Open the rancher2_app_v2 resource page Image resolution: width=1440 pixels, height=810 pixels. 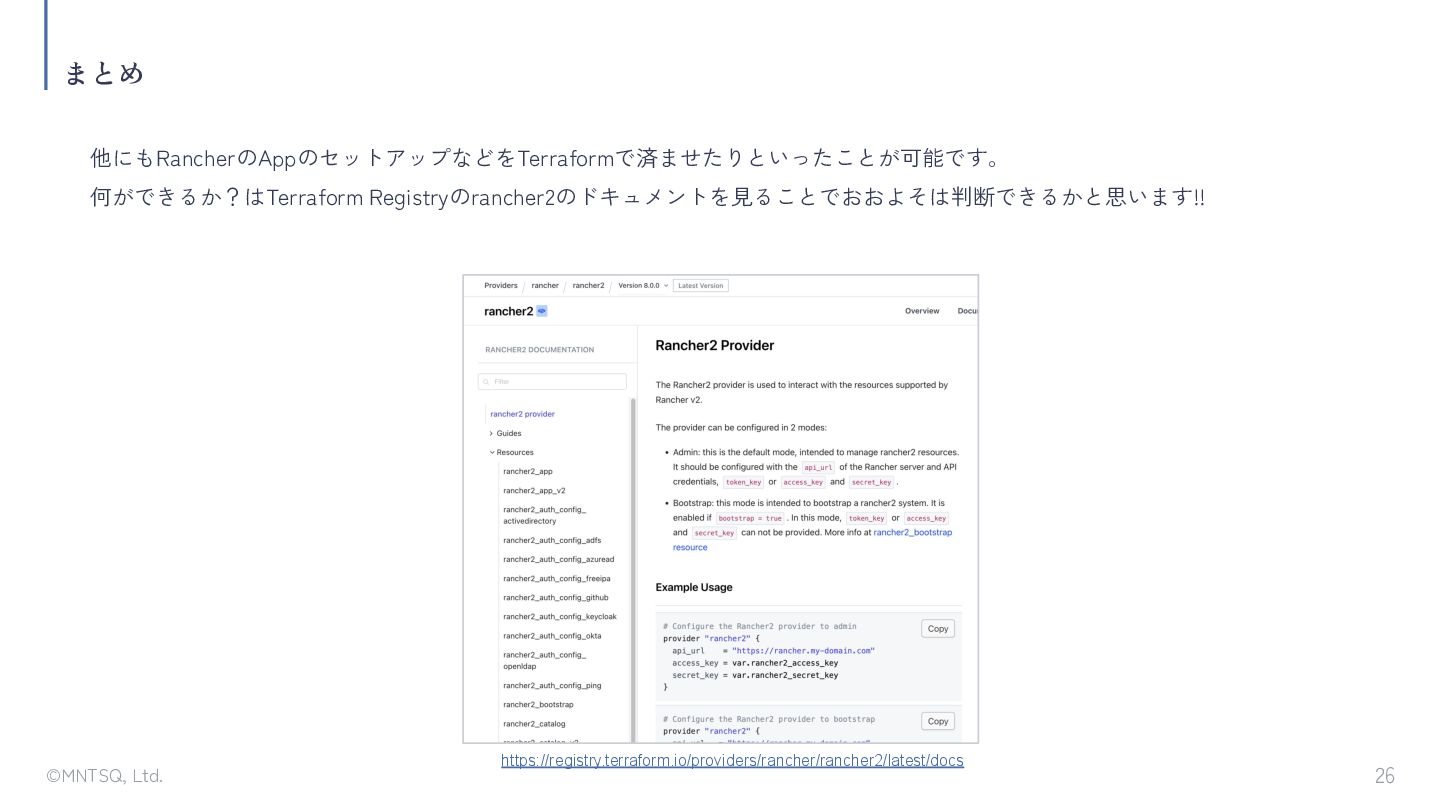(x=534, y=491)
